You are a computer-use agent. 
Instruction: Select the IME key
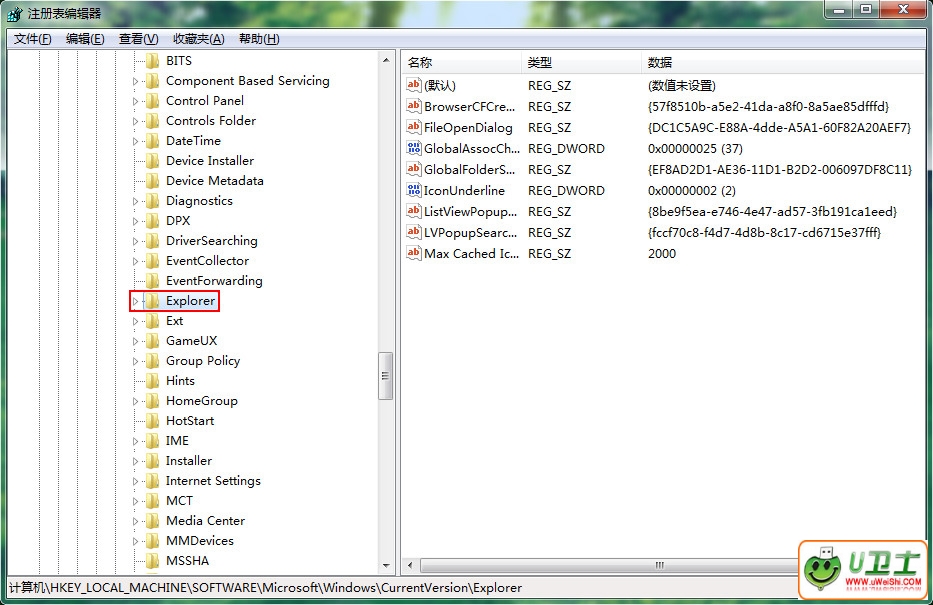[x=177, y=441]
